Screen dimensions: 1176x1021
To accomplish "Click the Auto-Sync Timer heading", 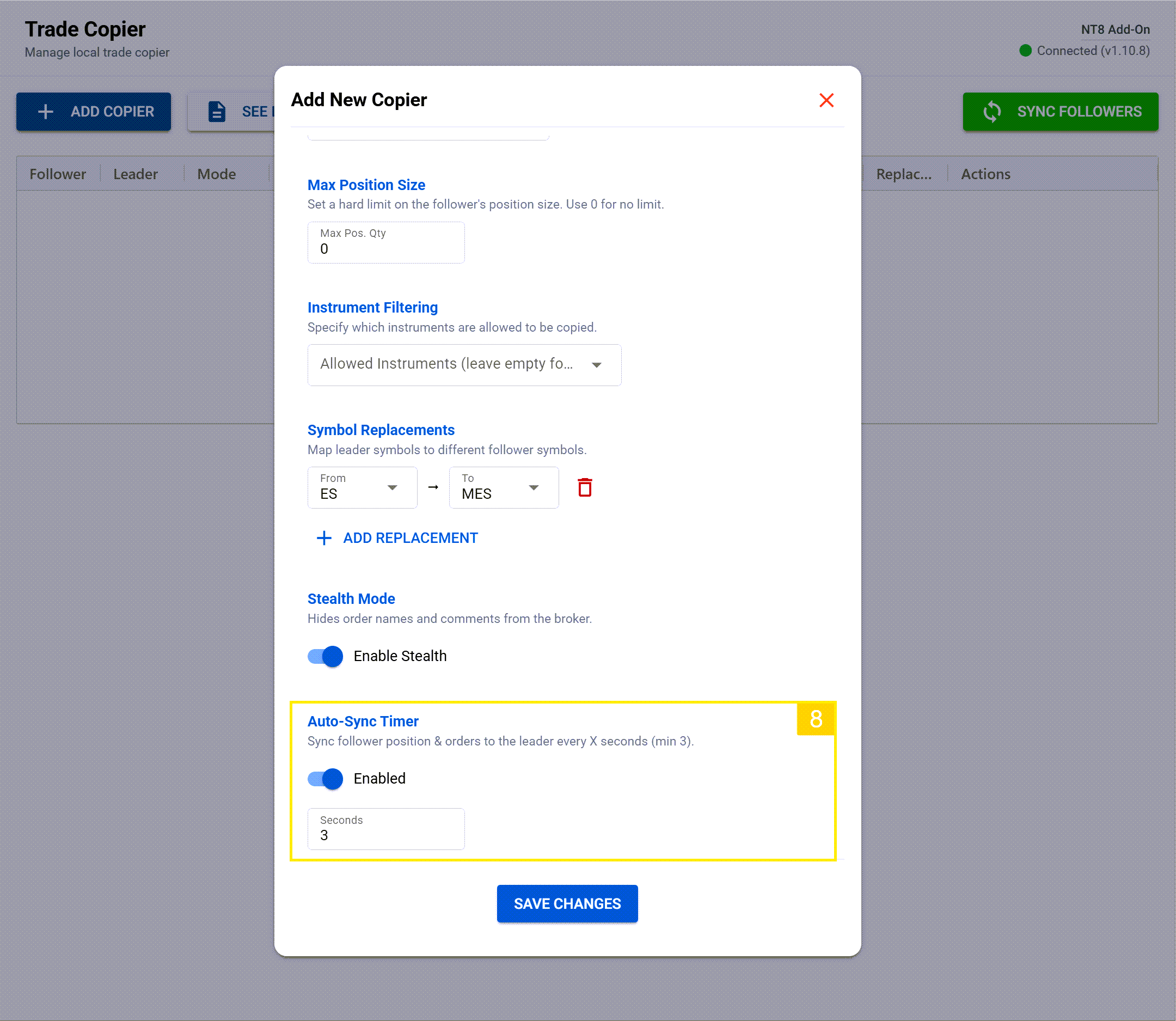I will (363, 722).
